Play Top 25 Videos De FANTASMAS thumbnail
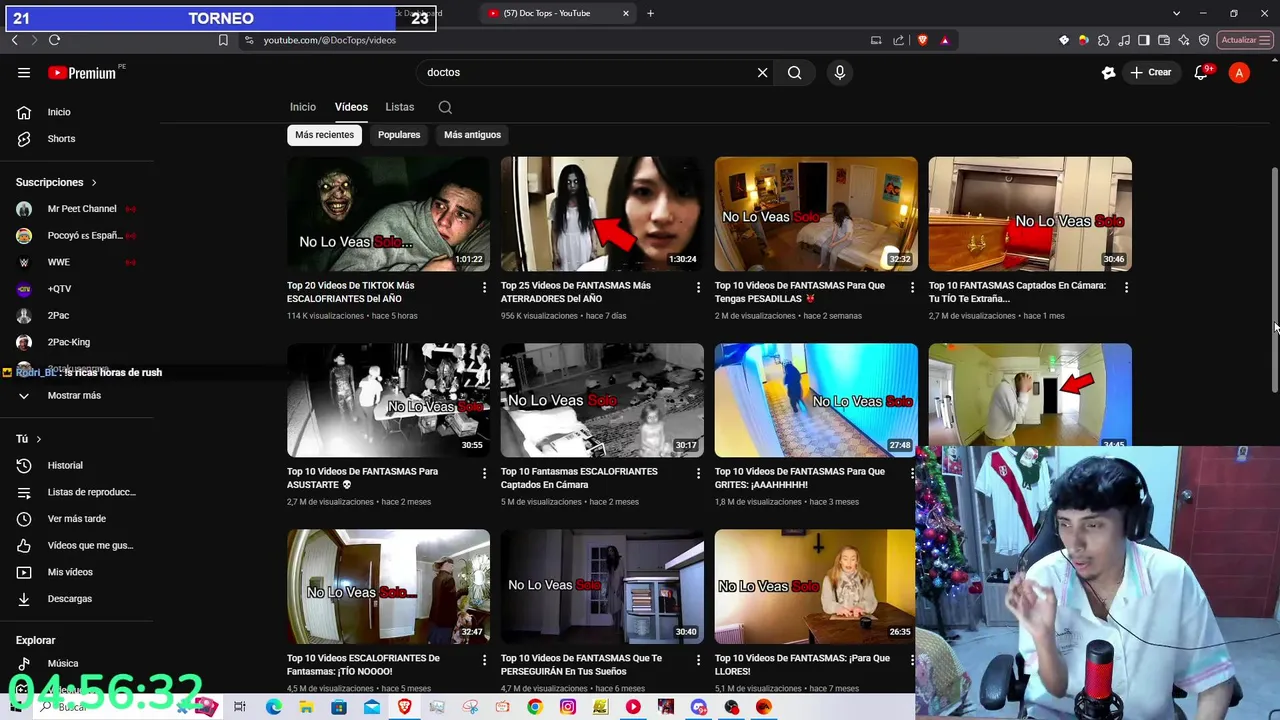Viewport: 1280px width, 720px height. point(602,214)
